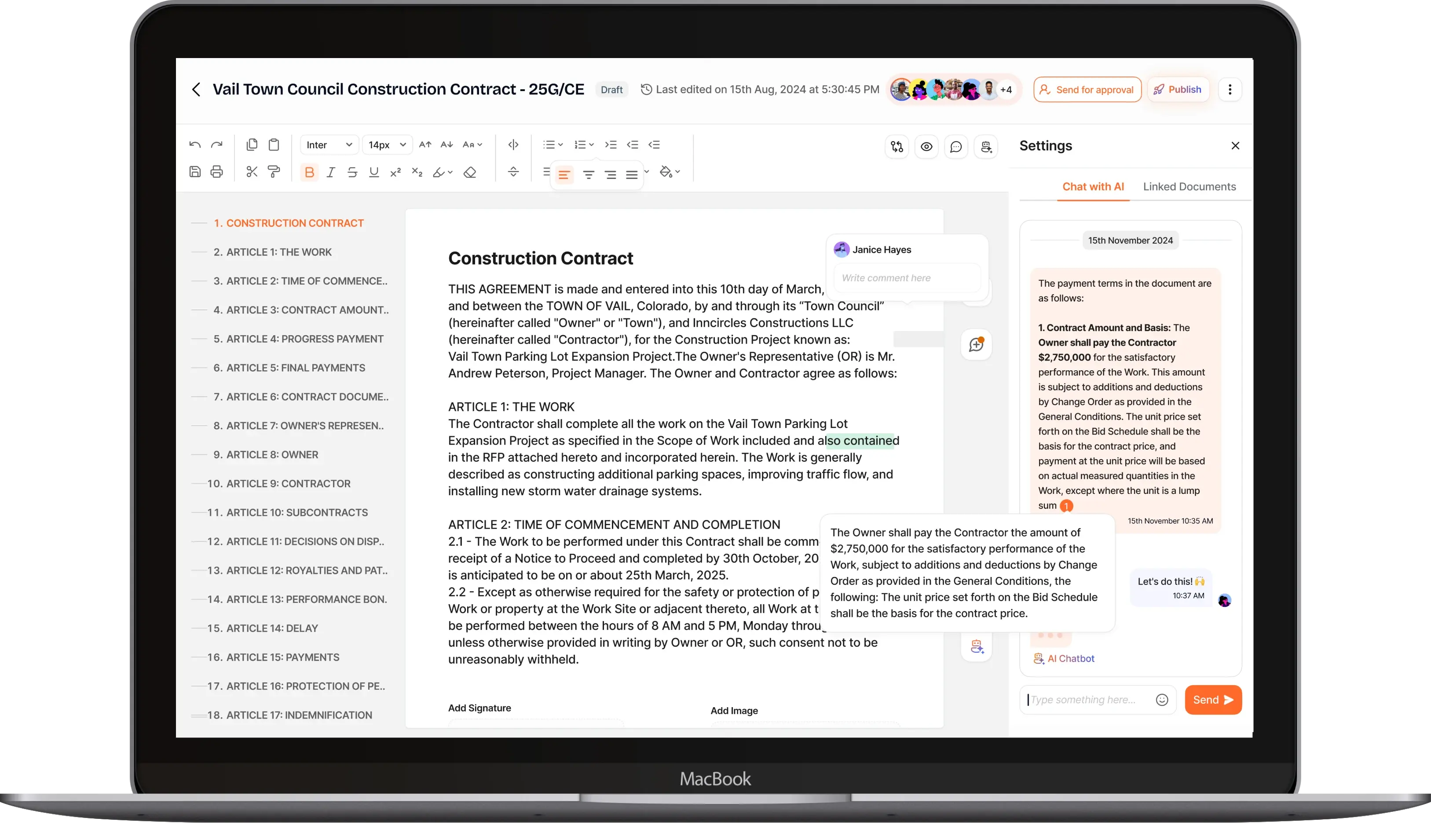Viewport: 1431px width, 840px height.
Task: Apply superscript formatting
Action: [x=395, y=172]
